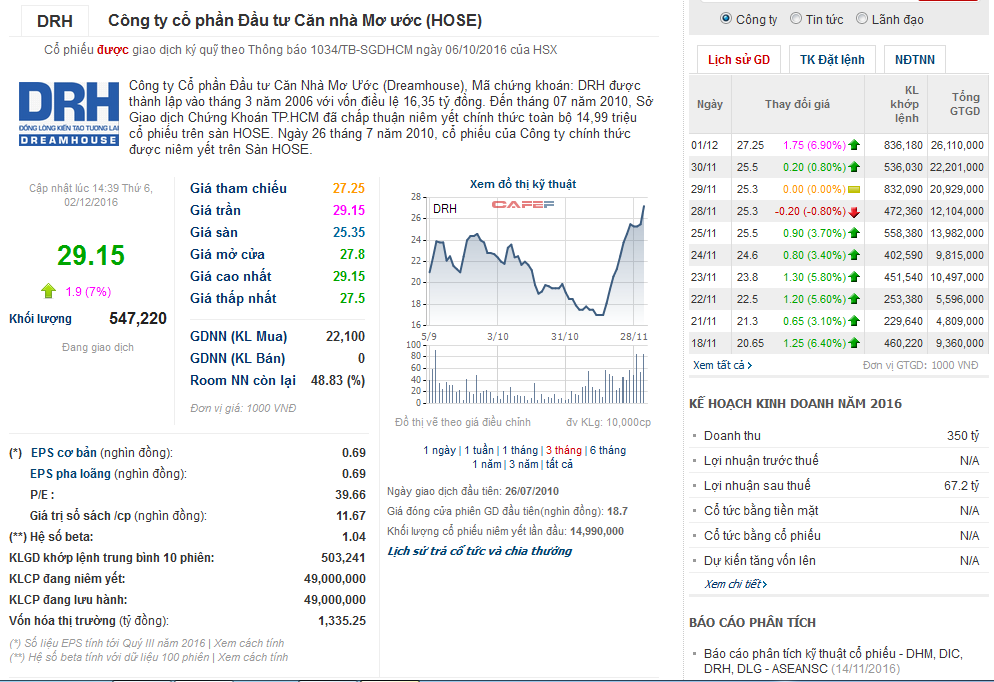
Task: Open the EPS cơ bản link
Action: [x=63, y=453]
